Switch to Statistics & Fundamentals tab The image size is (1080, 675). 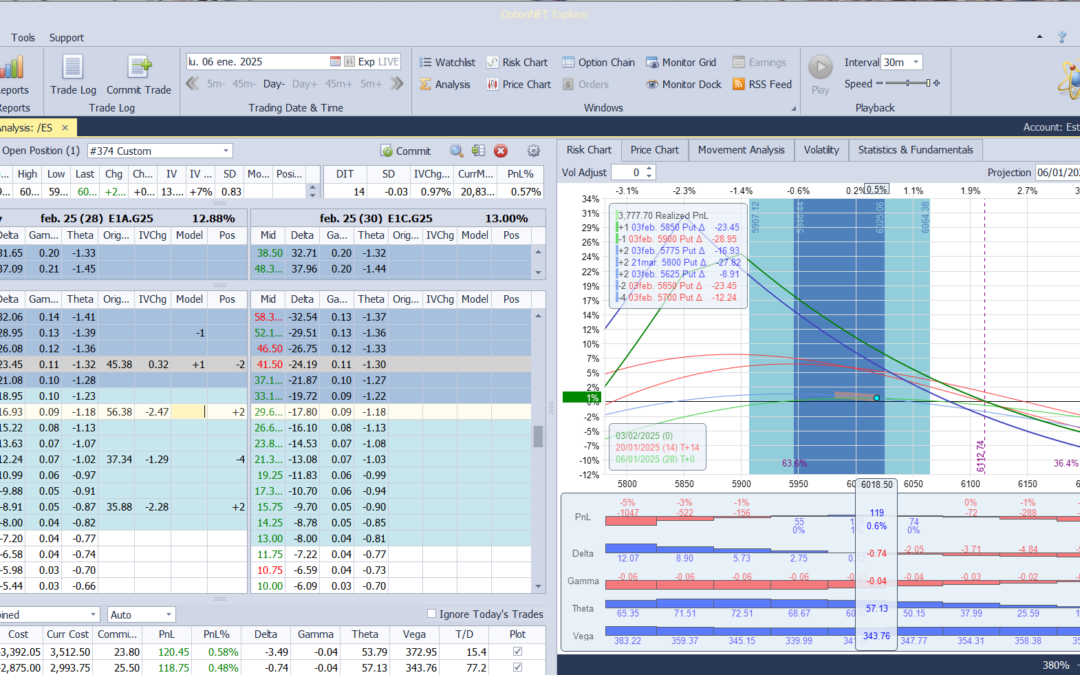[915, 150]
